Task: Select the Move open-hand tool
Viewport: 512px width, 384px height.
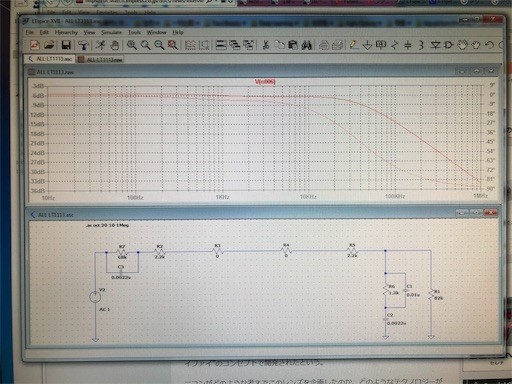Action: (462, 45)
